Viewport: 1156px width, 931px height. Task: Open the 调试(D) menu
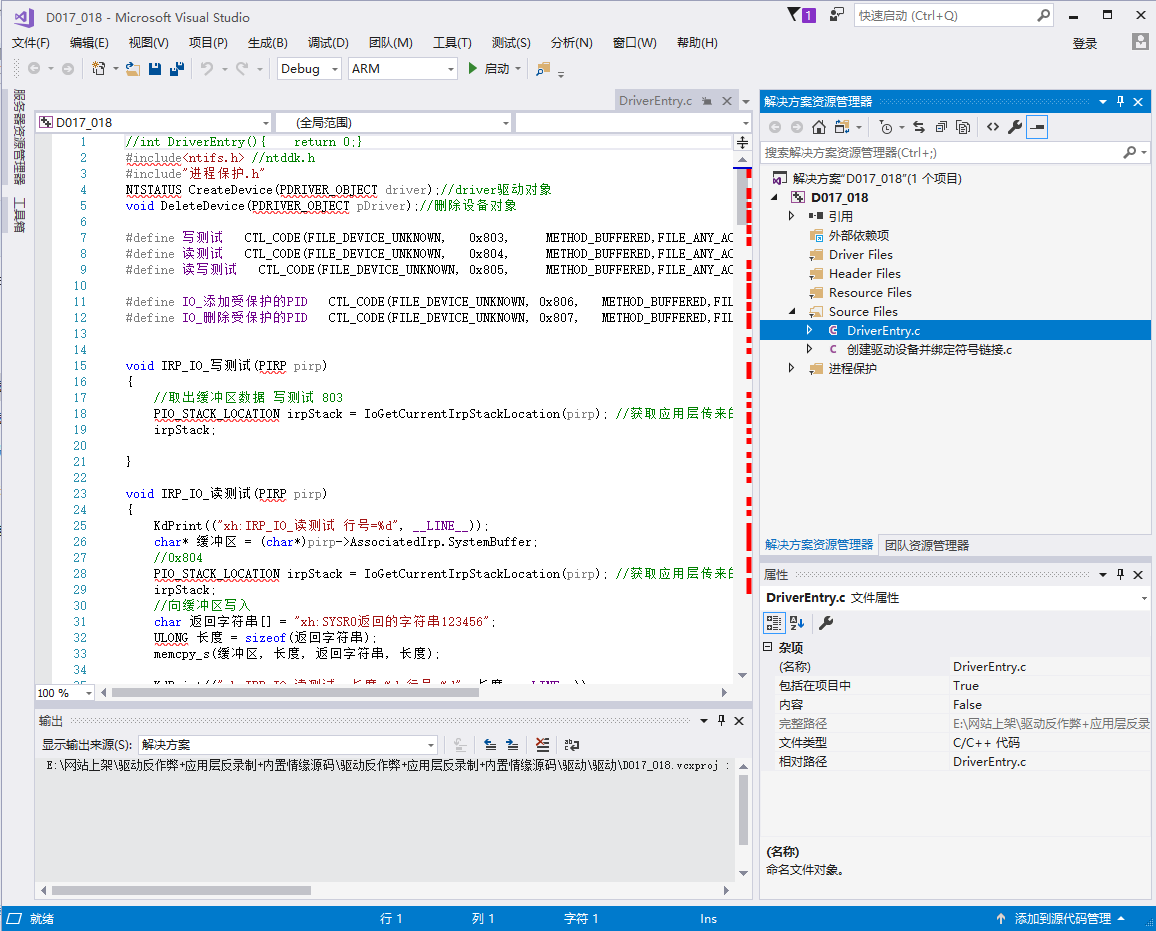pos(328,43)
